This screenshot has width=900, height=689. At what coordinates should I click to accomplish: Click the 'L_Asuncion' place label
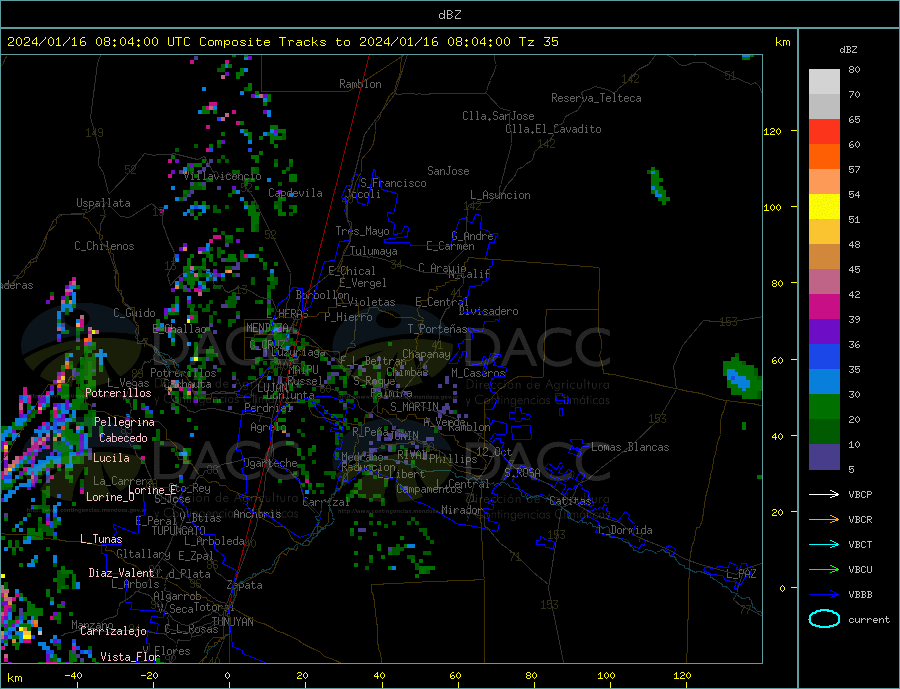[x=500, y=195]
